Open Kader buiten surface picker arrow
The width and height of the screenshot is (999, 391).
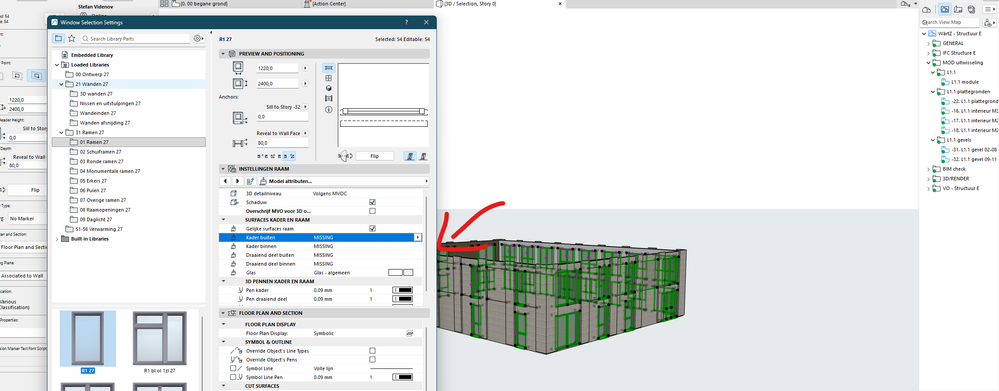point(418,238)
